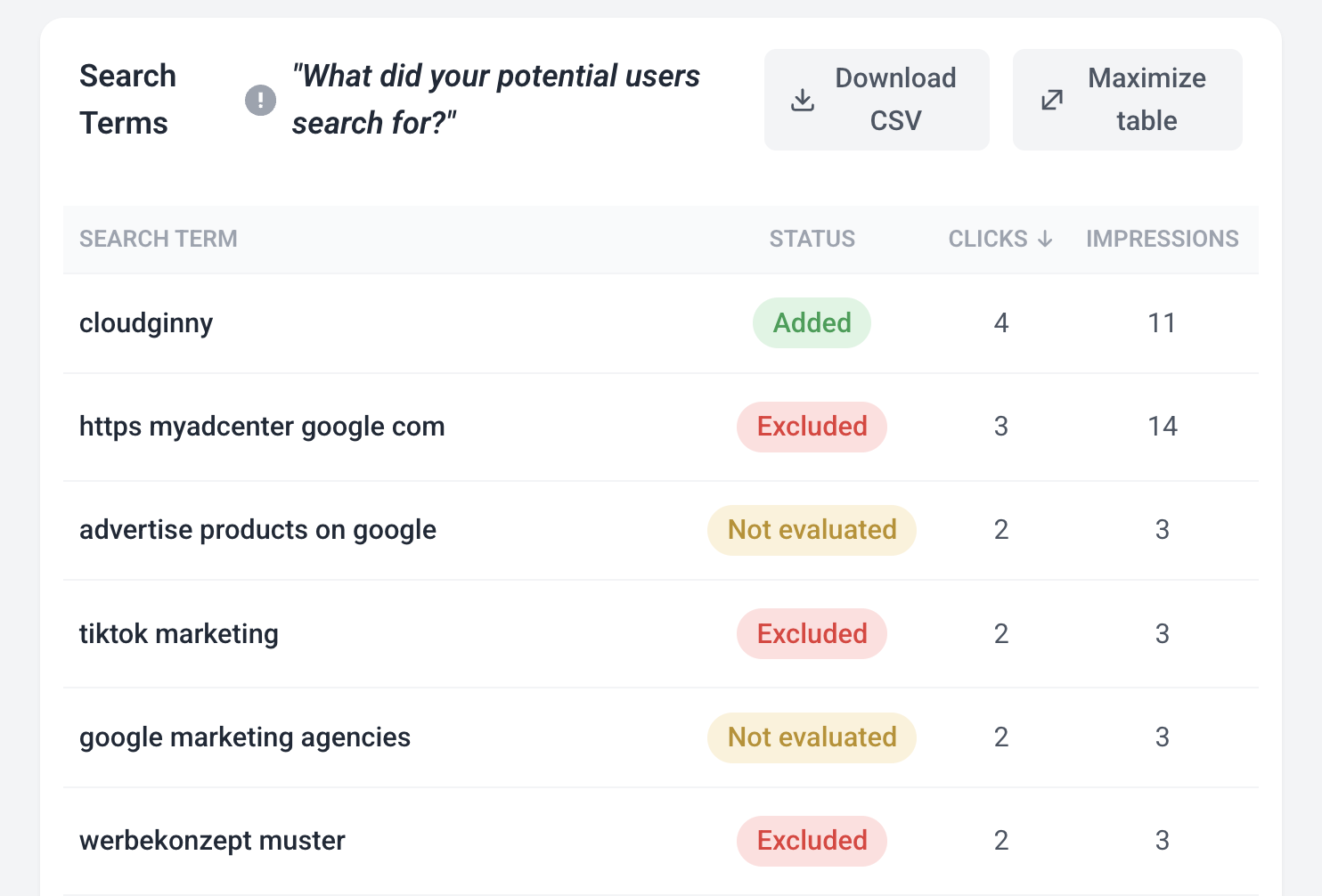Select the tiktok marketing term
The image size is (1322, 896).
(179, 633)
